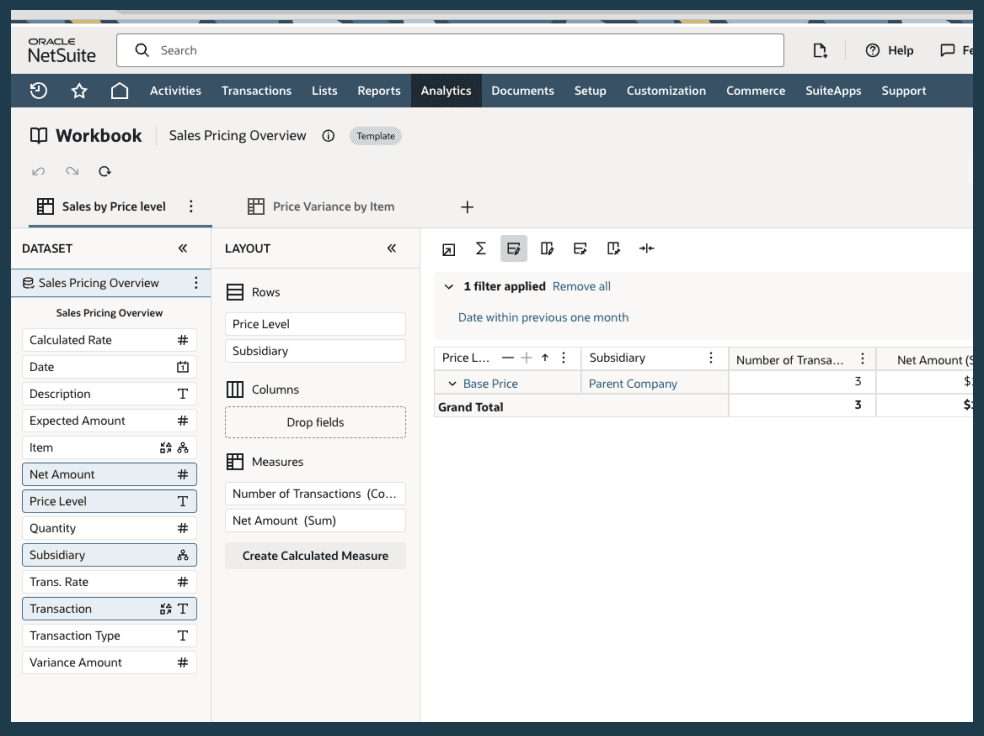Switch to Sales by Price level tab
The width and height of the screenshot is (984, 736).
[x=102, y=206]
